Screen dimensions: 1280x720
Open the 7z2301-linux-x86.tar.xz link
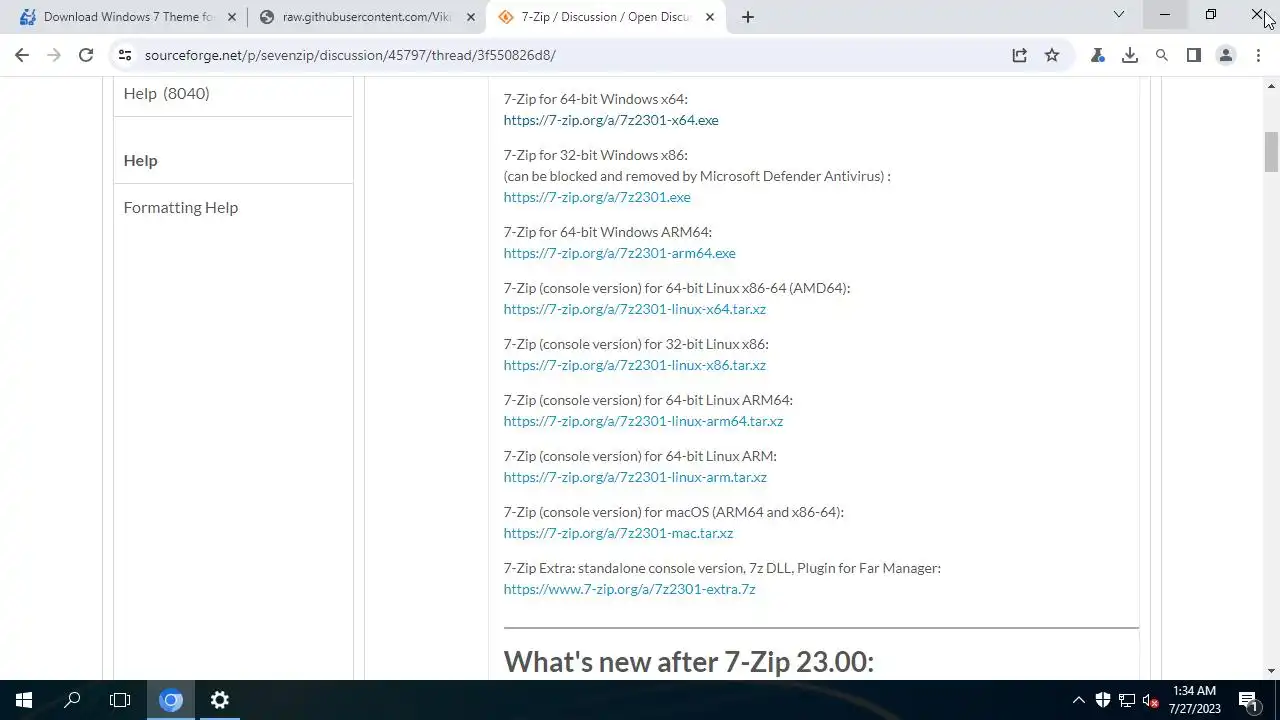(634, 365)
